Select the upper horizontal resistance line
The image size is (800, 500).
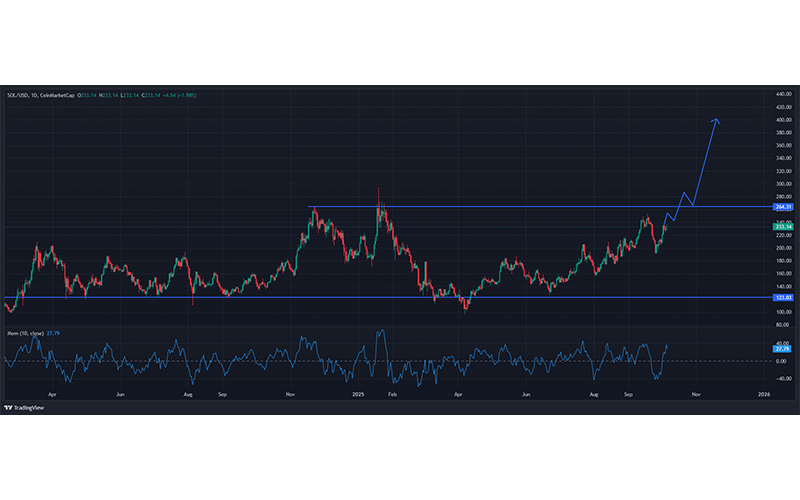pos(500,207)
